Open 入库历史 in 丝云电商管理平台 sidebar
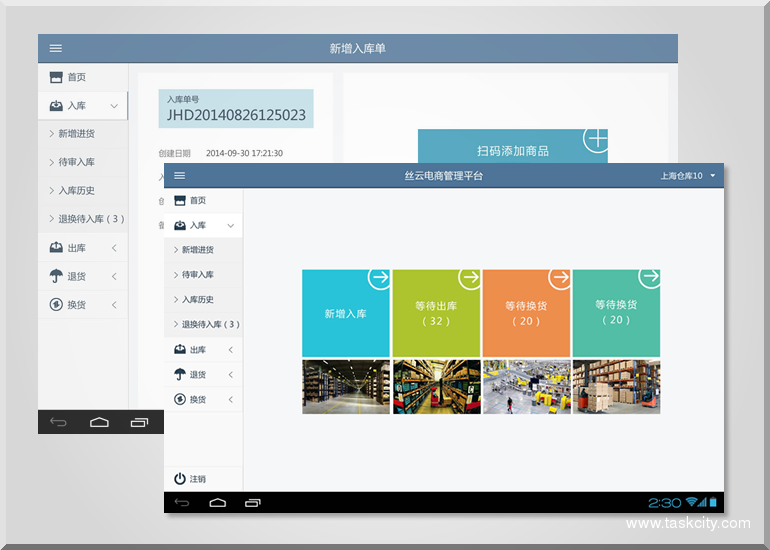This screenshot has height=550, width=770. click(197, 300)
